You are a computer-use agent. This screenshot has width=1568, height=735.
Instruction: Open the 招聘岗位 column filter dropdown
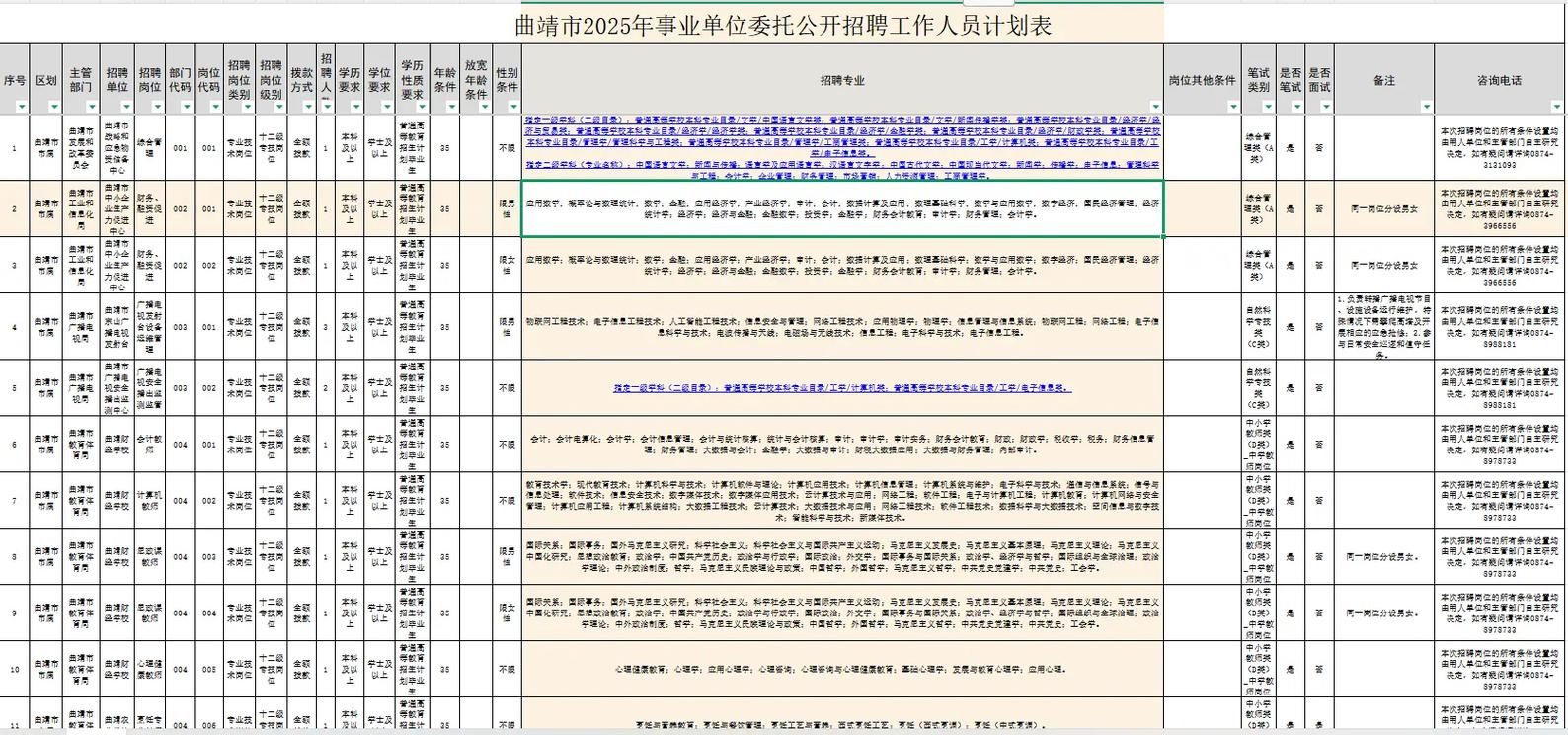pos(158,107)
